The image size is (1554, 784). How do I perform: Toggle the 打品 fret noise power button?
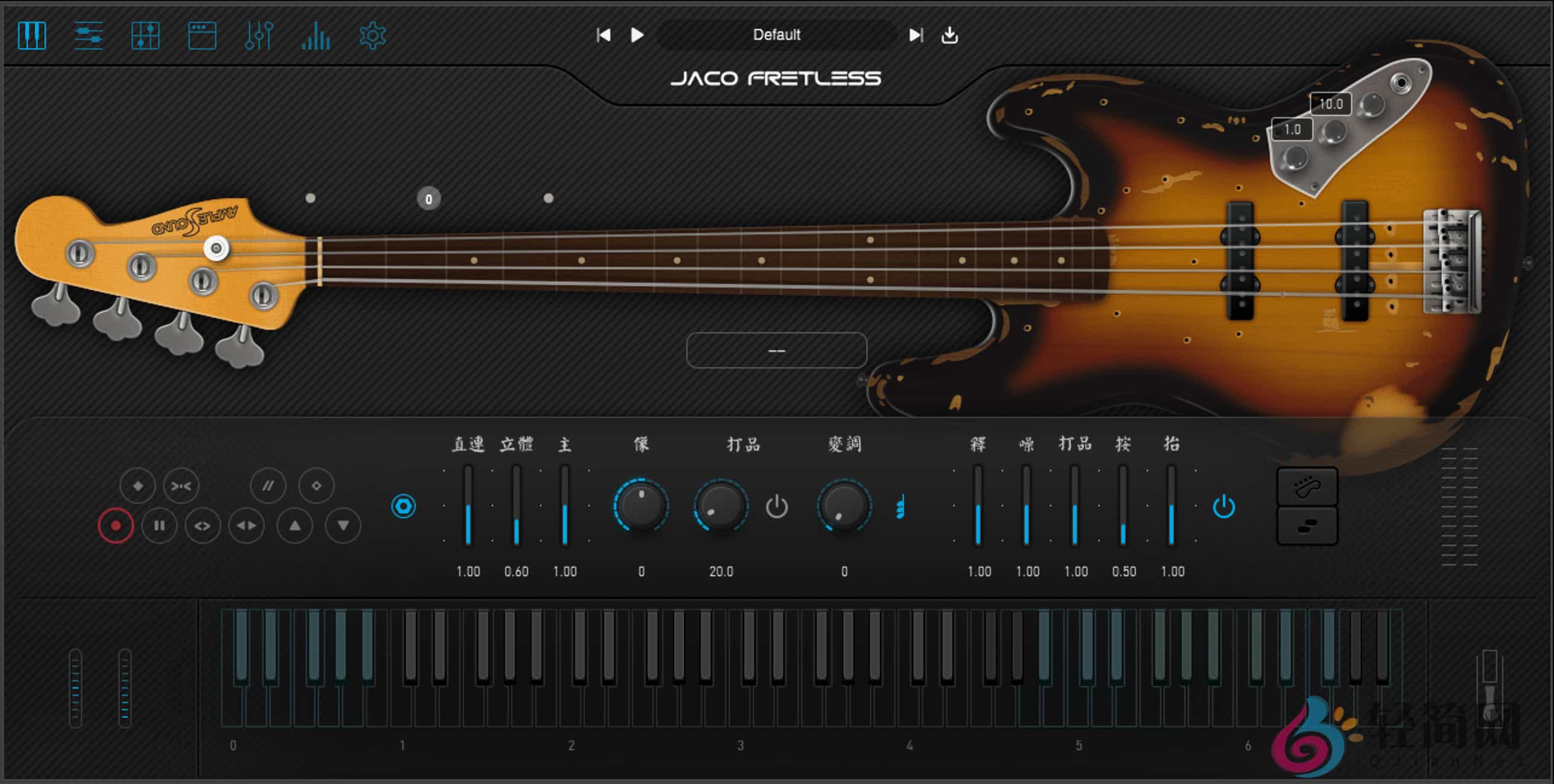pyautogui.click(x=776, y=507)
